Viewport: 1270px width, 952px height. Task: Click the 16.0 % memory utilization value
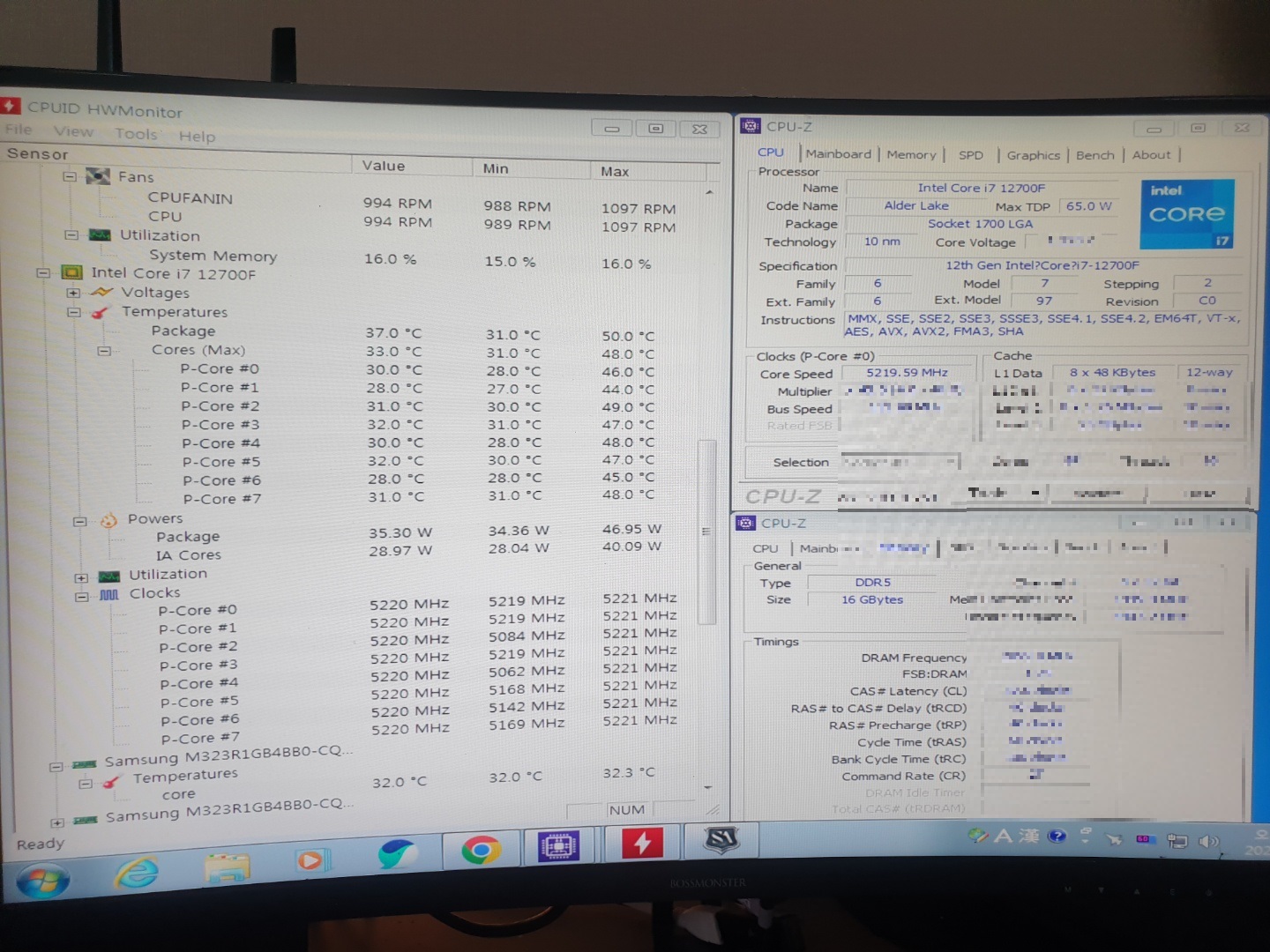(x=390, y=259)
